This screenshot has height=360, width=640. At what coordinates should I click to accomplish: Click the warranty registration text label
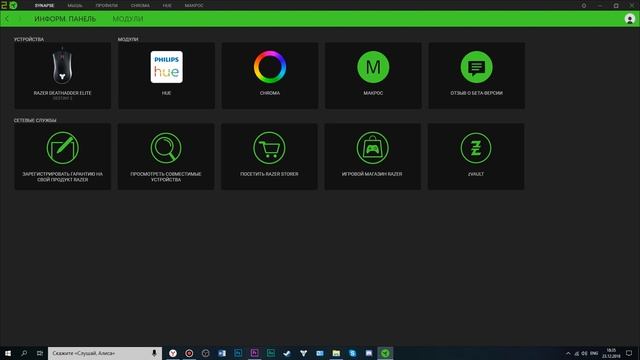click(62, 177)
